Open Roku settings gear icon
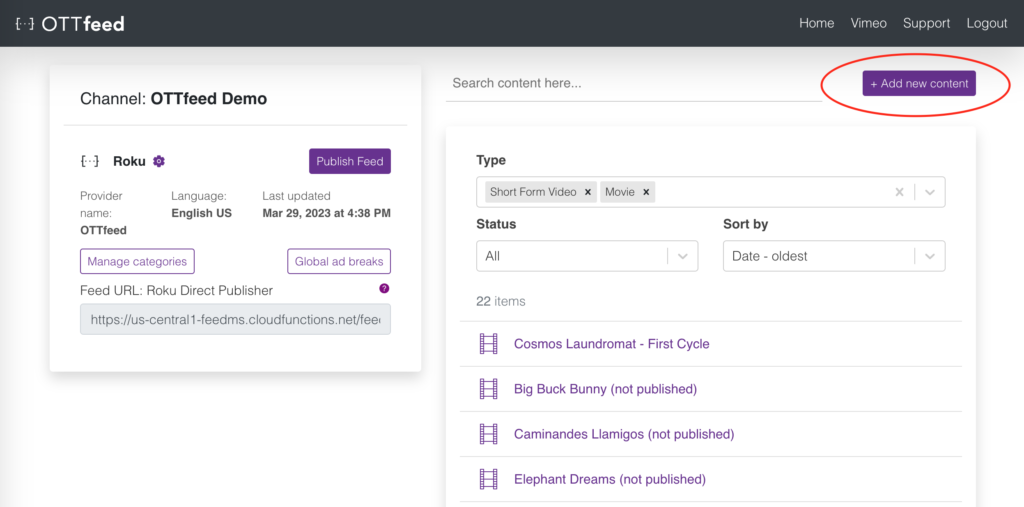1024x507 pixels. [x=159, y=161]
